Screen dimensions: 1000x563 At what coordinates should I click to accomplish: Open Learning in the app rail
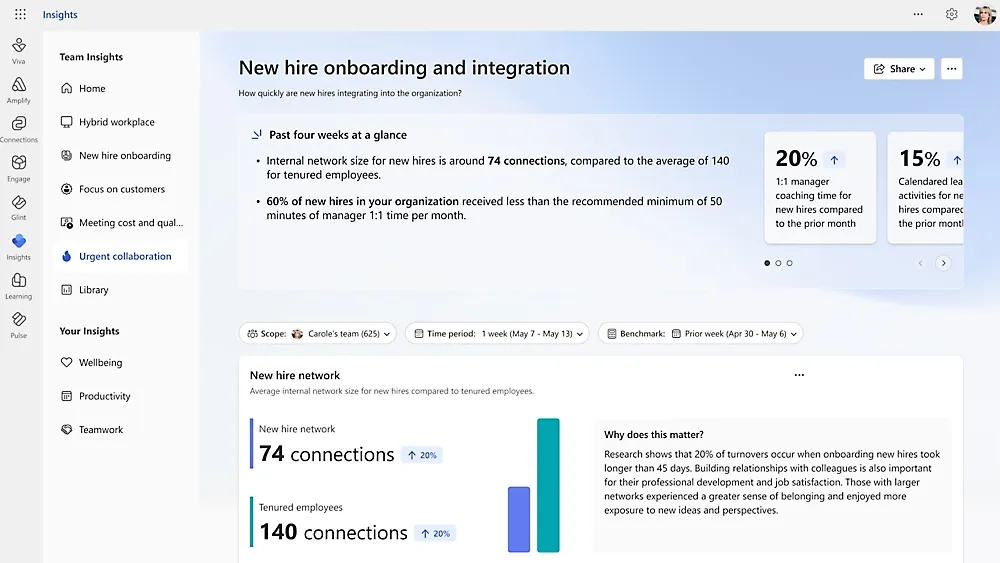(x=18, y=284)
